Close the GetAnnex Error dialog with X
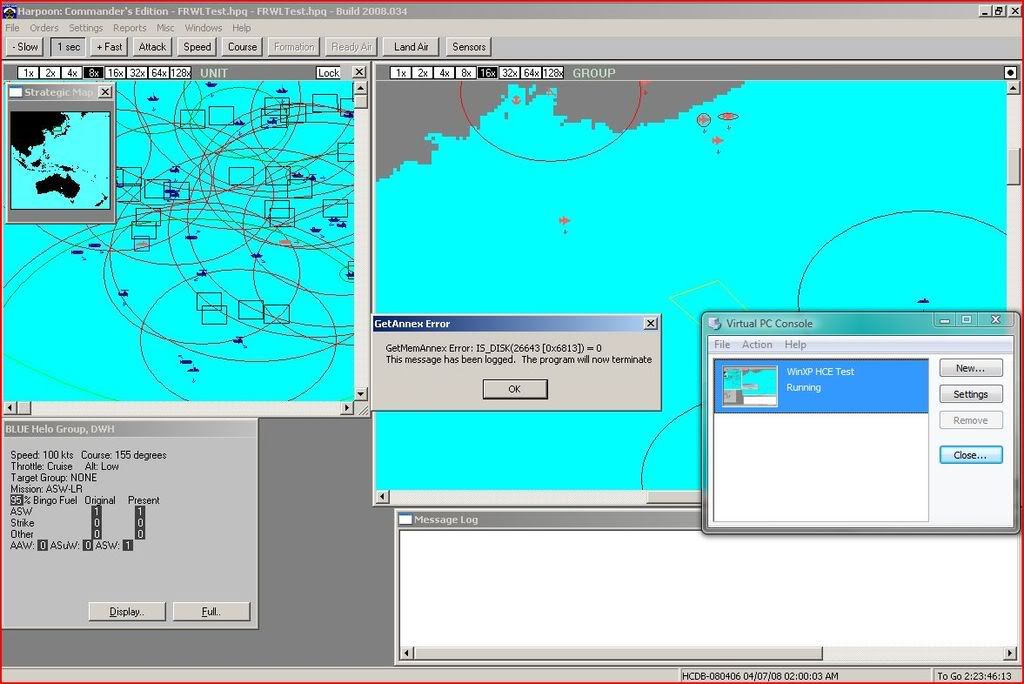1024x684 pixels. 650,323
